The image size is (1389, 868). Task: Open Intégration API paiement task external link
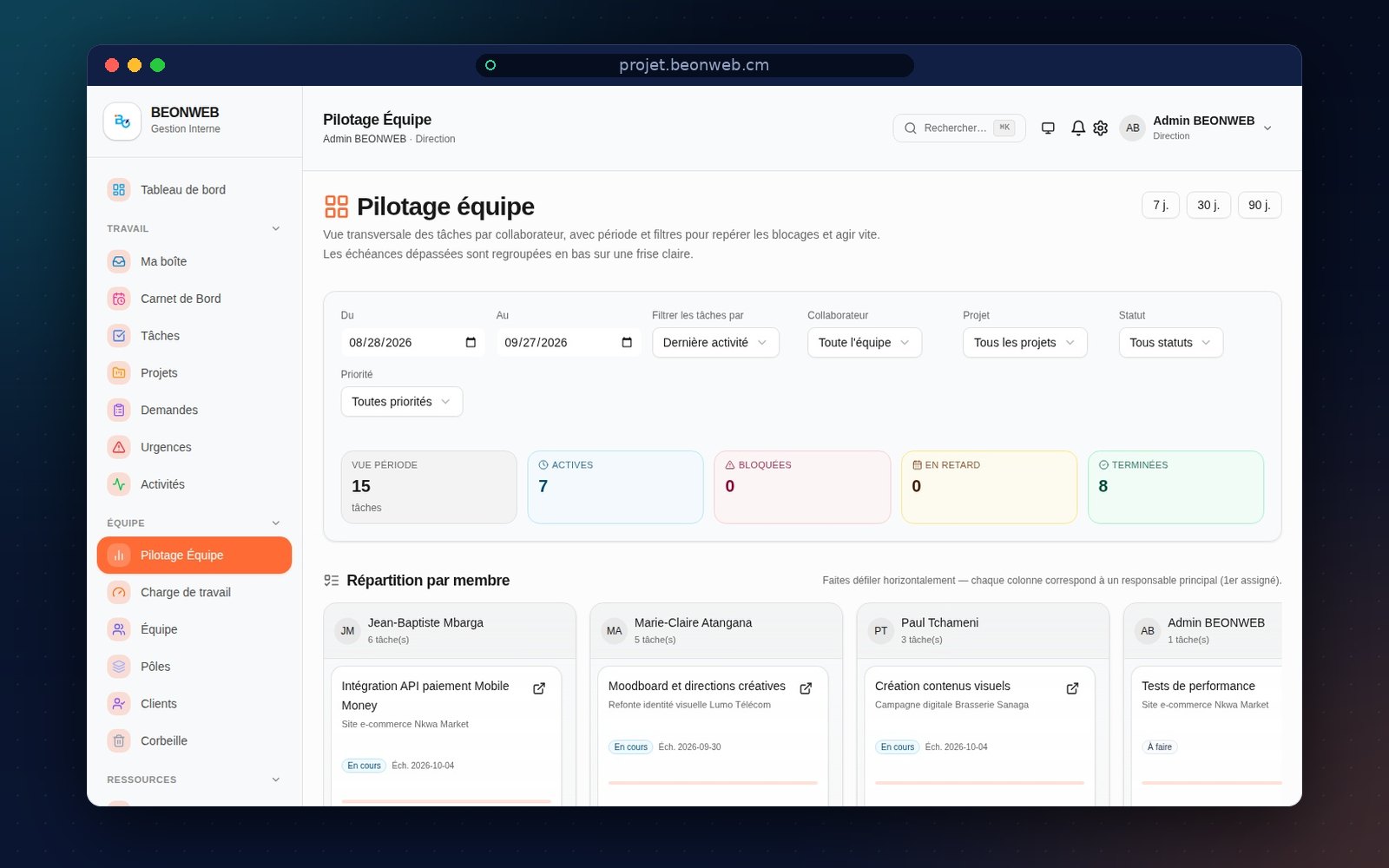539,688
